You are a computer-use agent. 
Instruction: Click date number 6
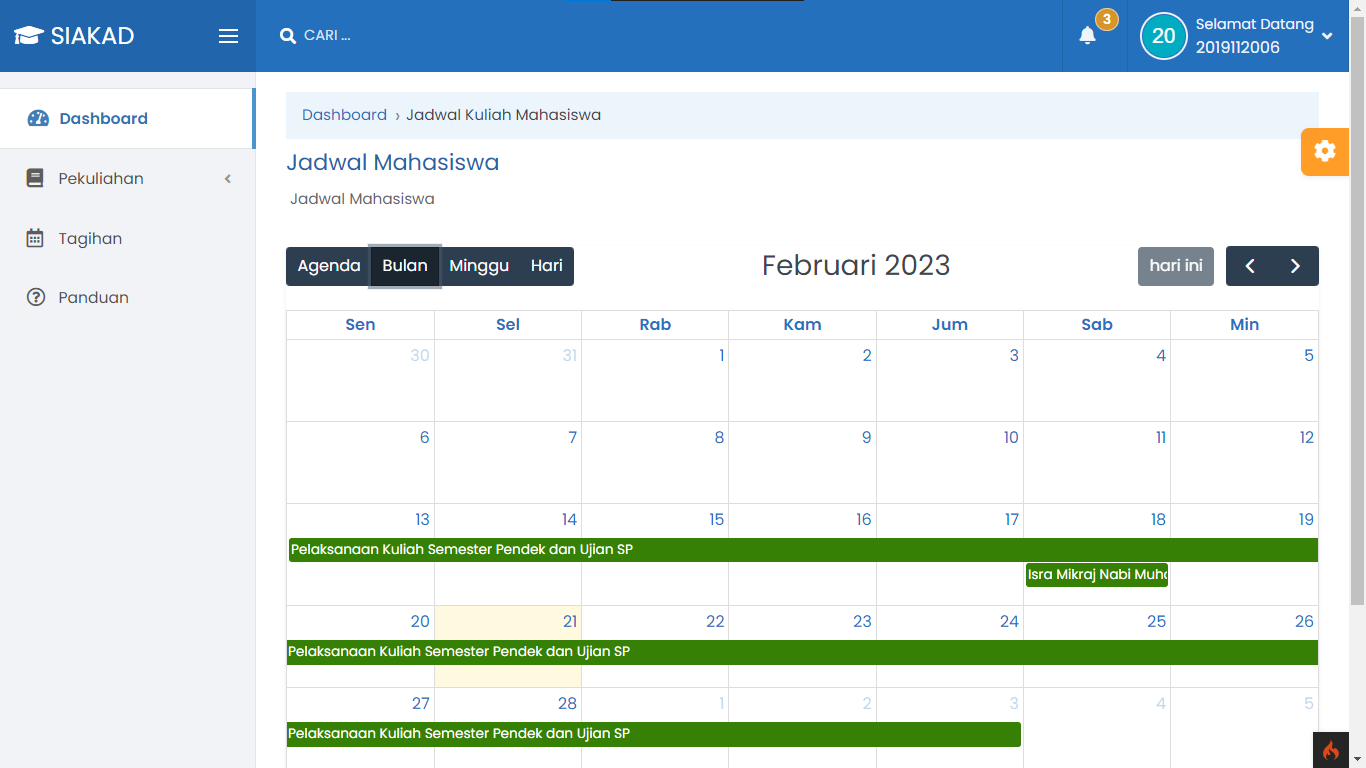tap(425, 437)
